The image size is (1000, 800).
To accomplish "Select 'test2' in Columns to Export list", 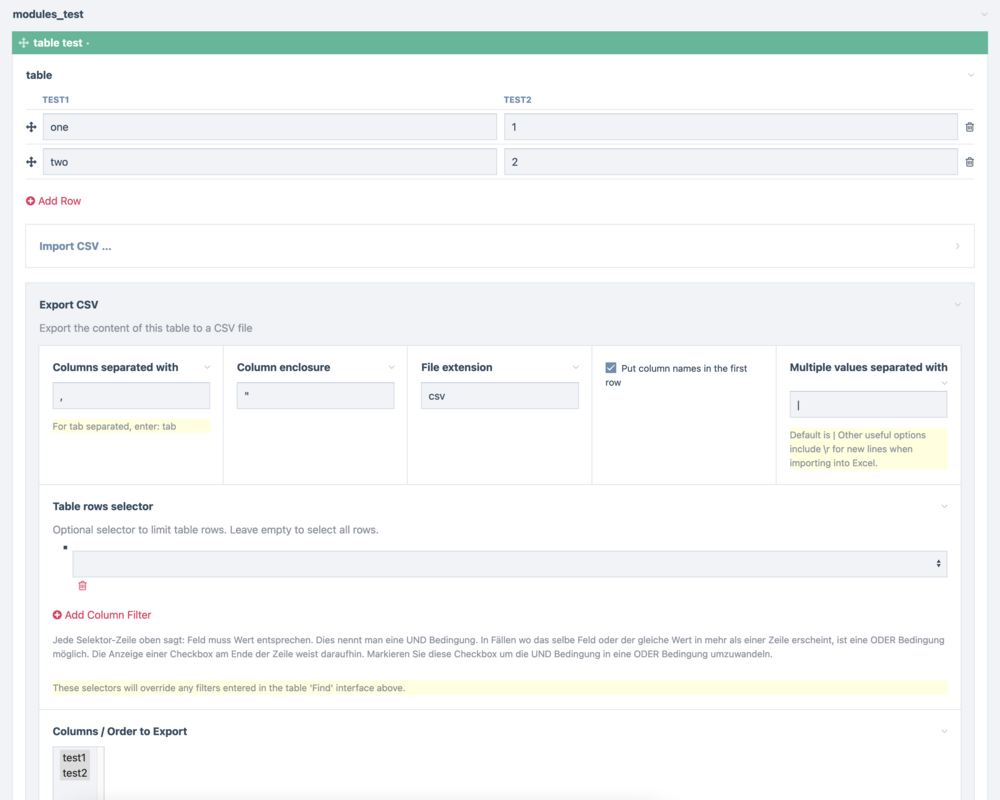I will [75, 773].
